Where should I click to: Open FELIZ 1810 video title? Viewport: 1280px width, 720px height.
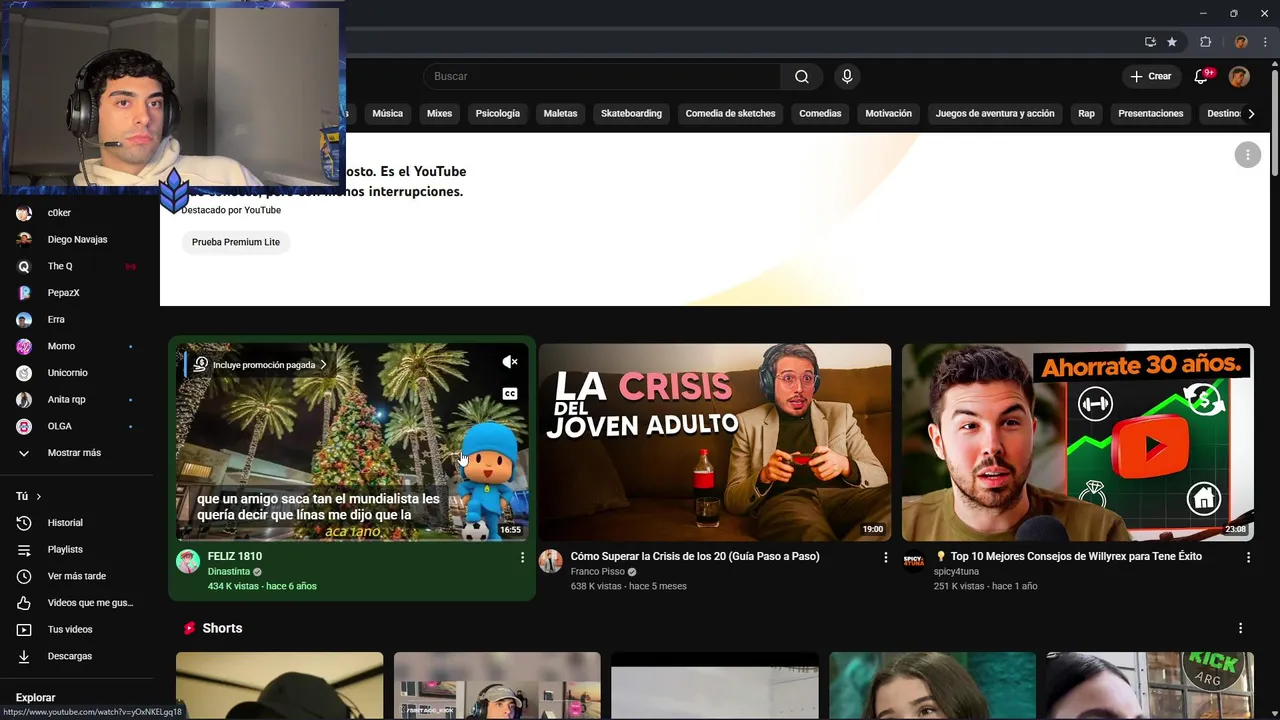pos(235,556)
